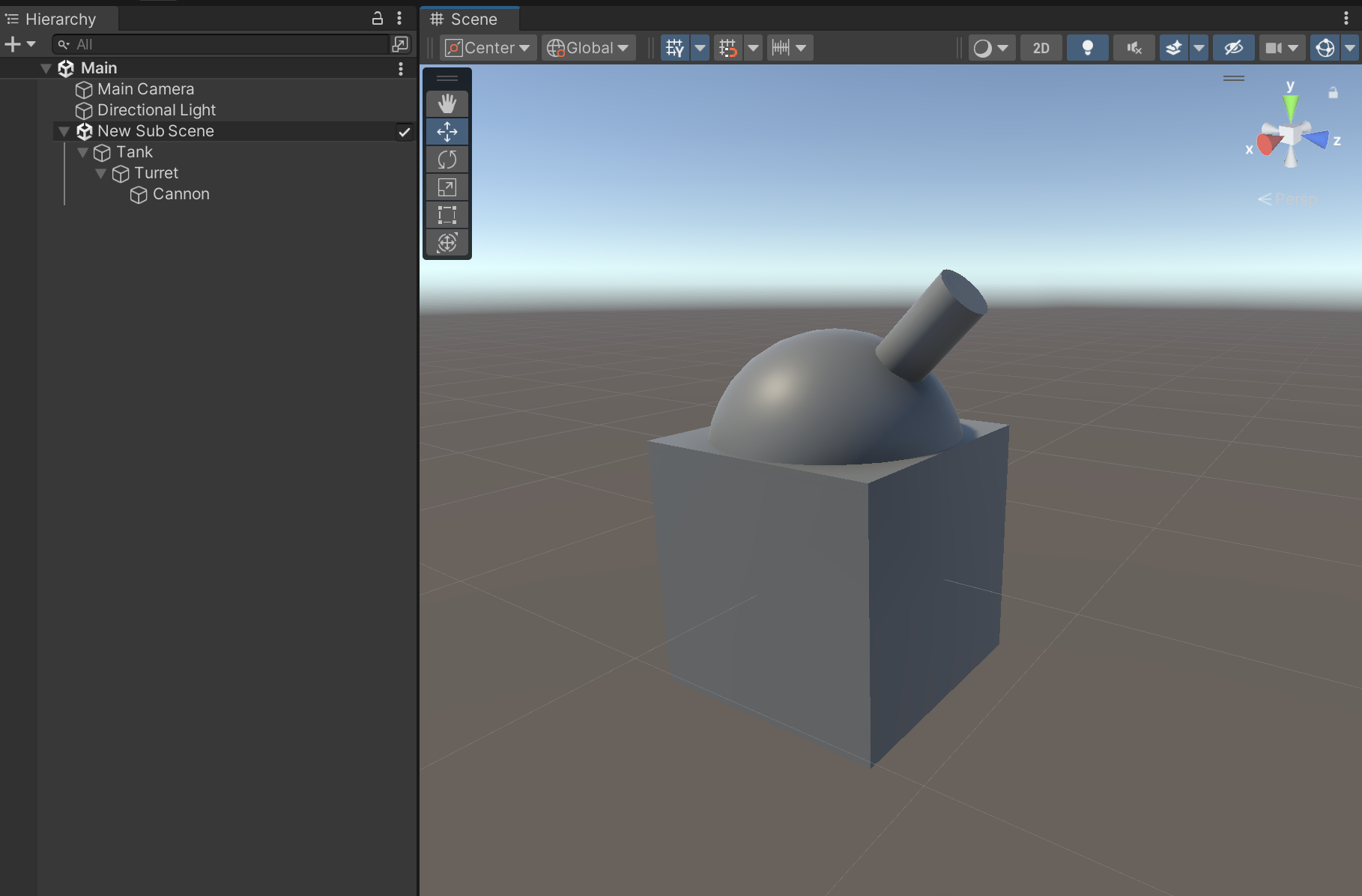
Task: Toggle scene gizmos visibility icon
Action: (1325, 48)
